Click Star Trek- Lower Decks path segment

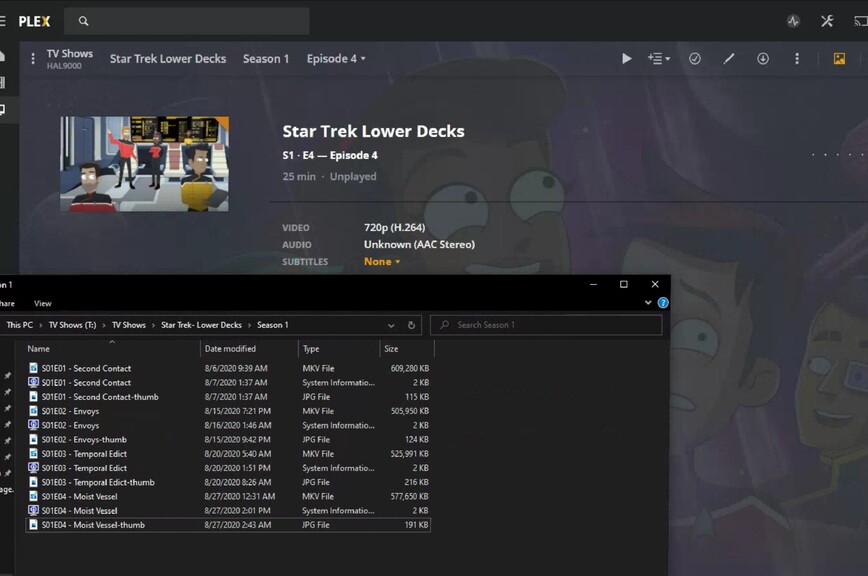click(x=202, y=325)
